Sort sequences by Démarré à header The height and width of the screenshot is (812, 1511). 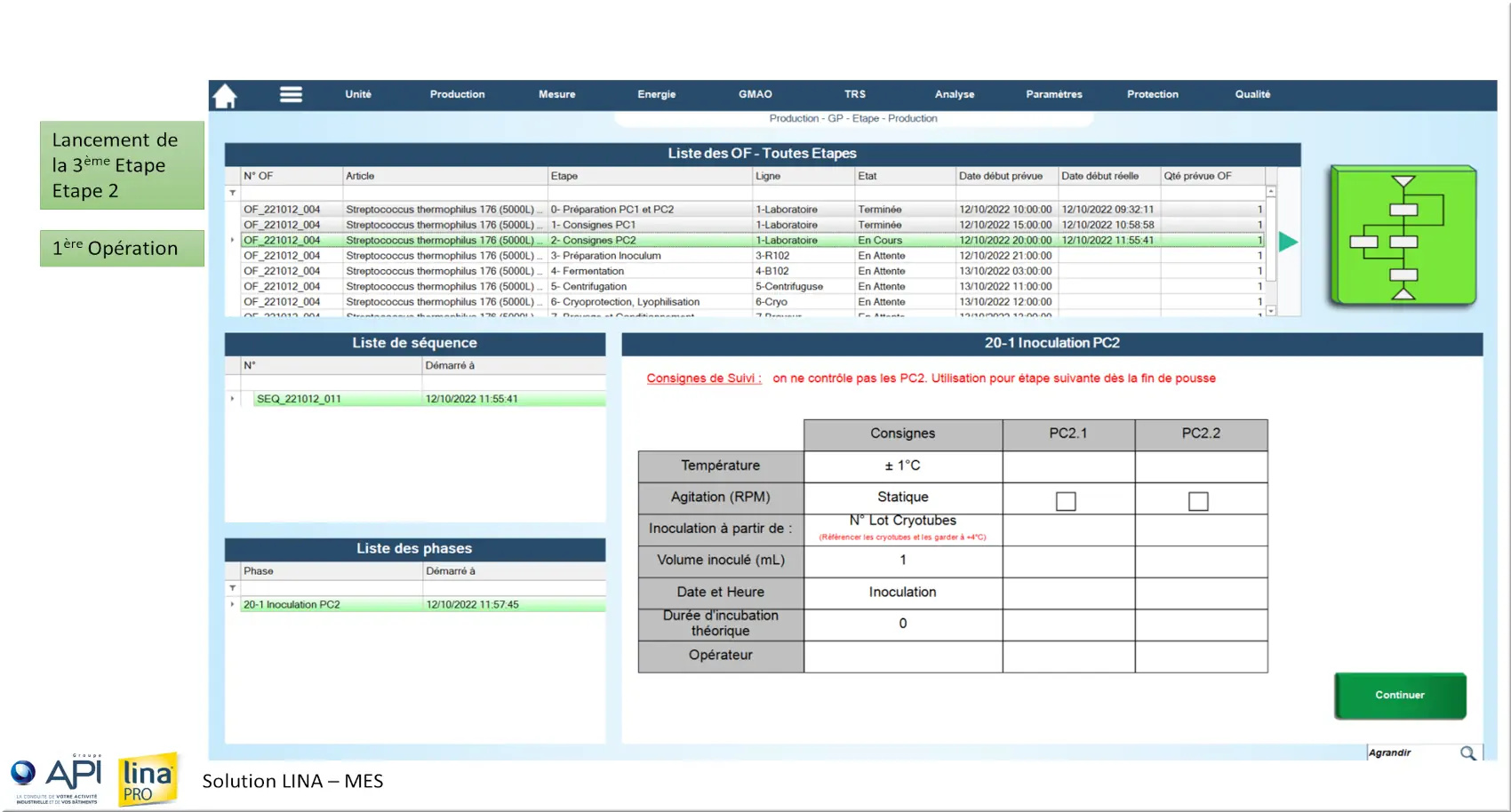click(x=514, y=365)
